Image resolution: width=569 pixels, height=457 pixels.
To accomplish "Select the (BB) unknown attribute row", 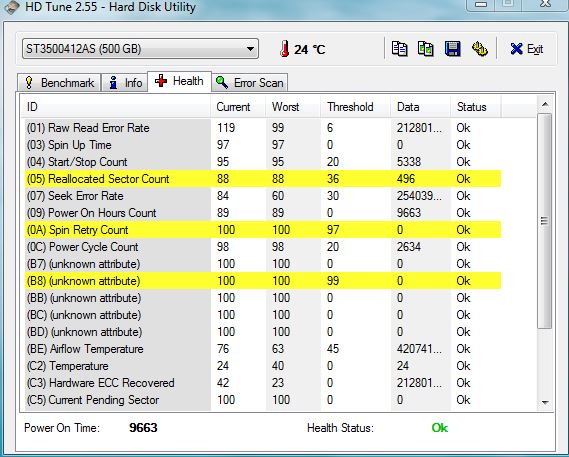I will point(263,298).
